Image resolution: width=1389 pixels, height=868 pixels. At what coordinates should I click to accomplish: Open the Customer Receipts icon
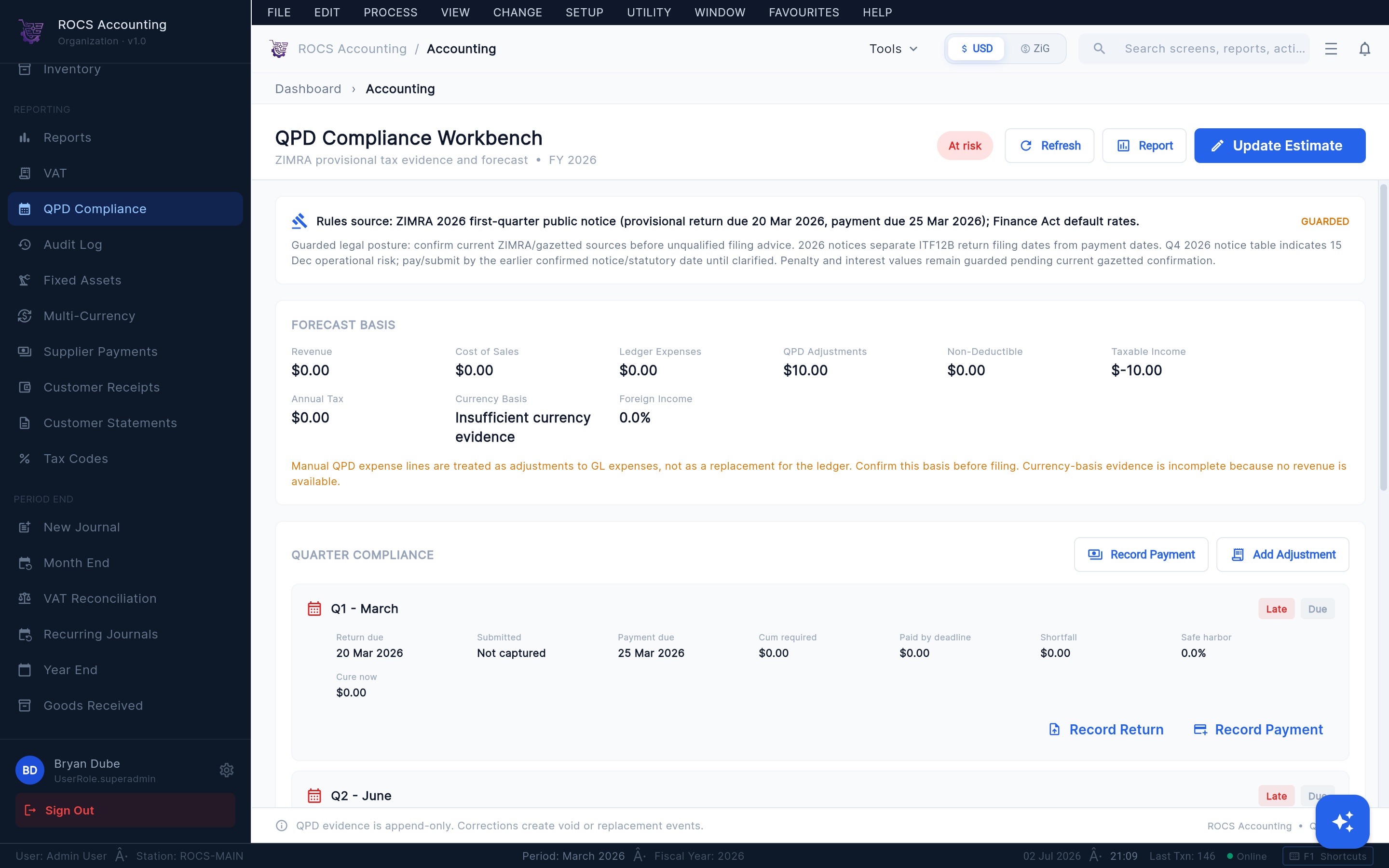[x=25, y=388]
